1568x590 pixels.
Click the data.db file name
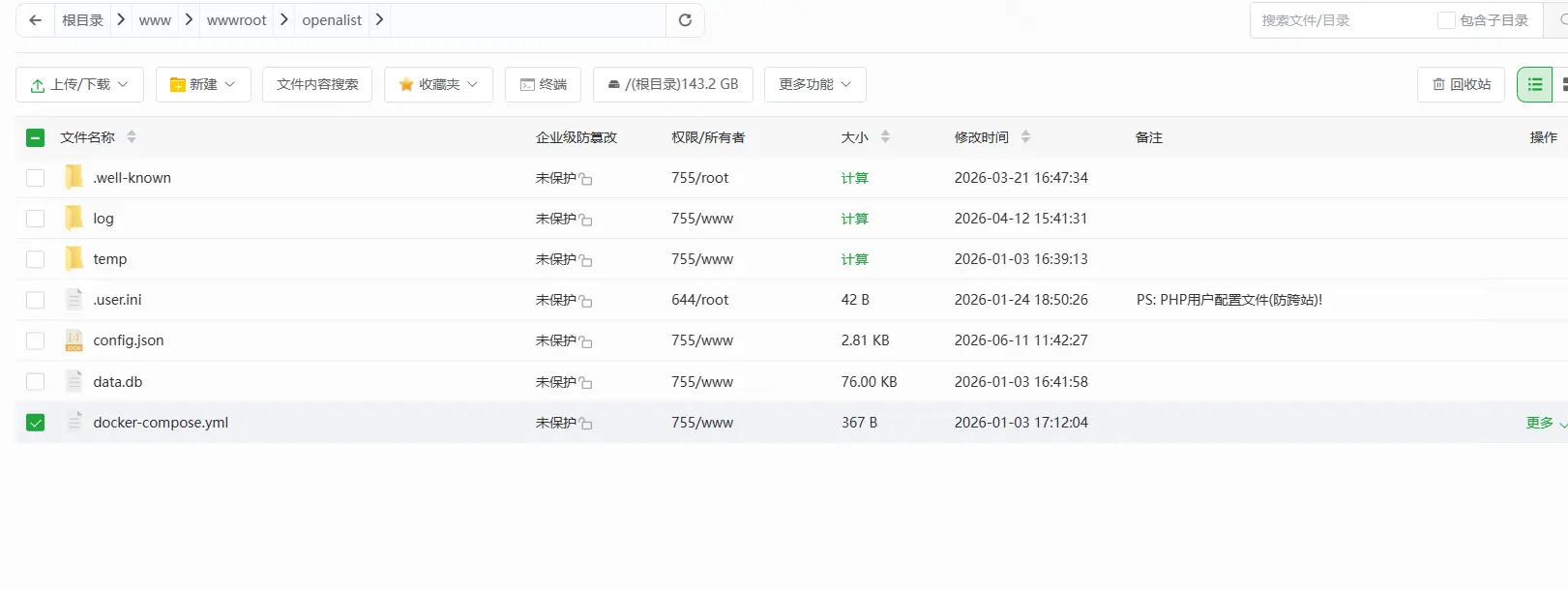click(x=118, y=382)
